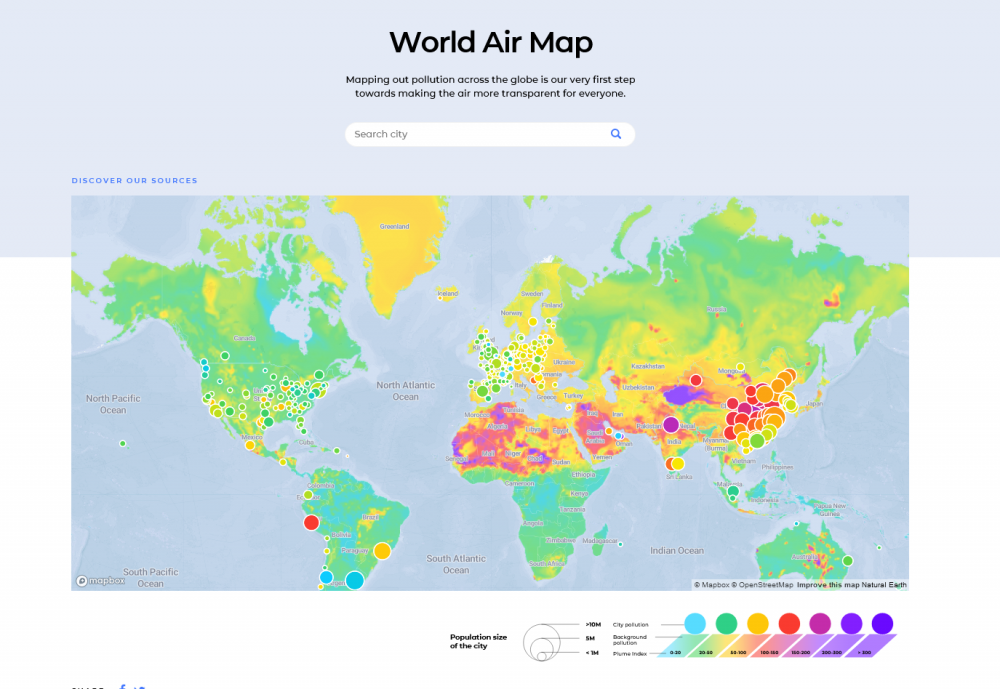Select the green city marker in eastern Australia
1000x689 pixels.
pyautogui.click(x=847, y=560)
